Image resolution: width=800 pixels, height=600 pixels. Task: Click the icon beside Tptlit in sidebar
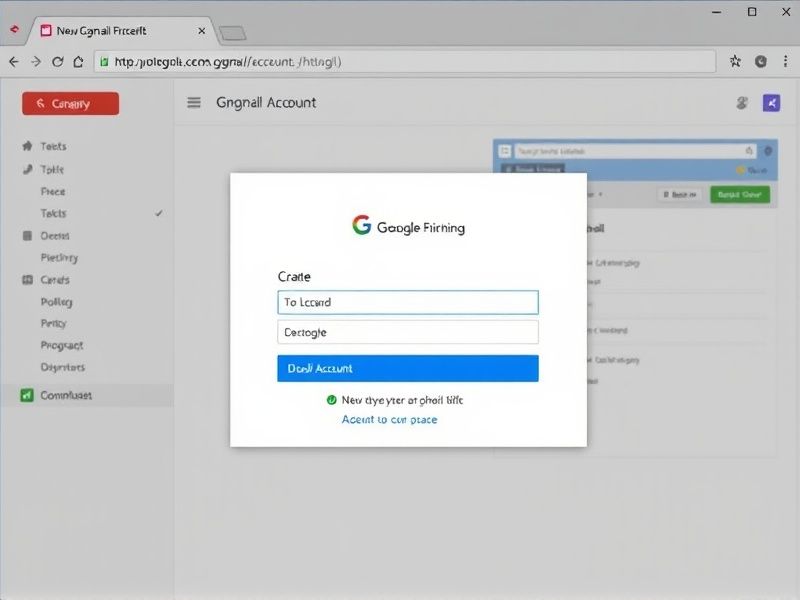tap(28, 169)
